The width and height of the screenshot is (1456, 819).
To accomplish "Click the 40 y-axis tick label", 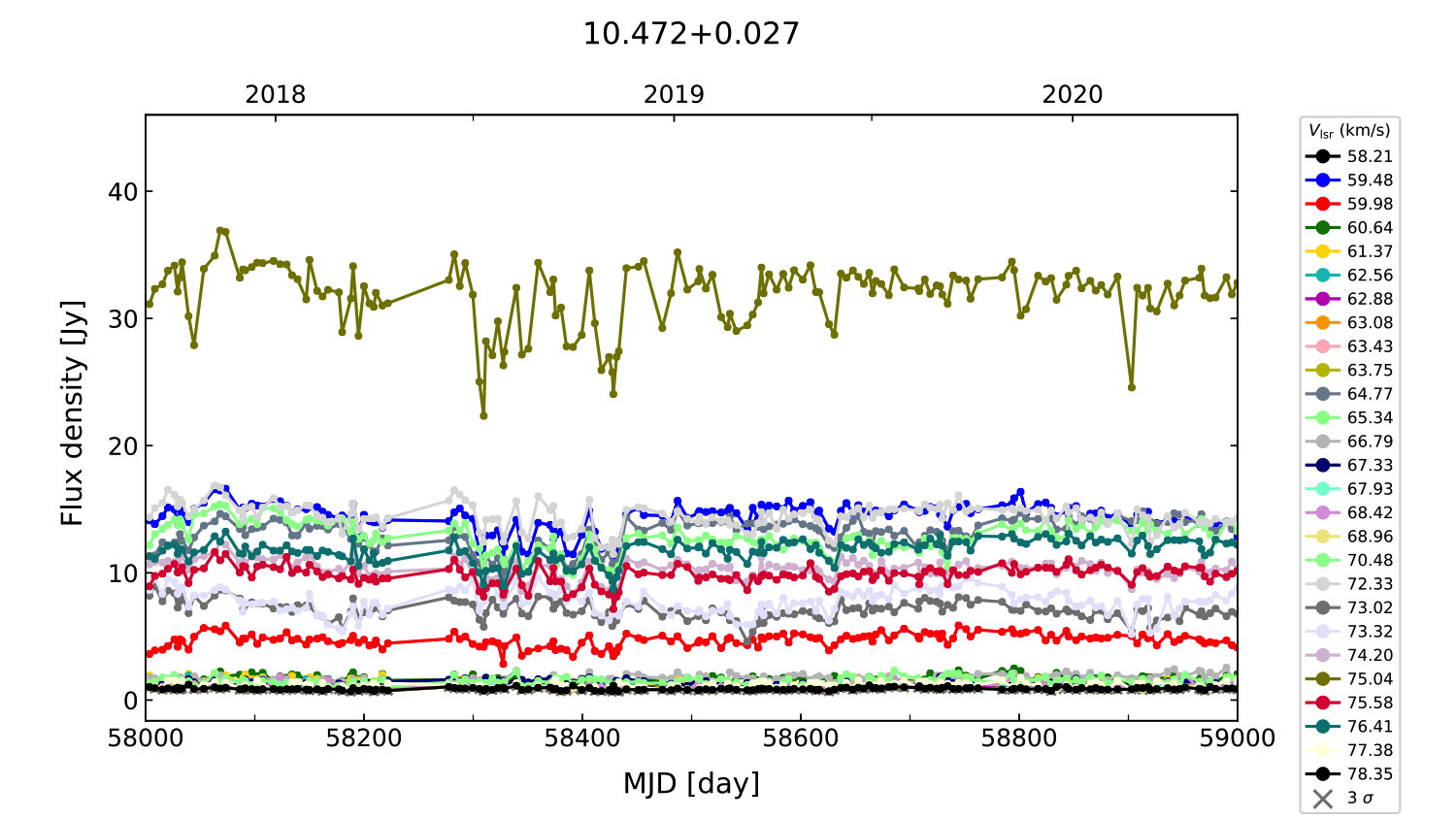I will pos(123,192).
